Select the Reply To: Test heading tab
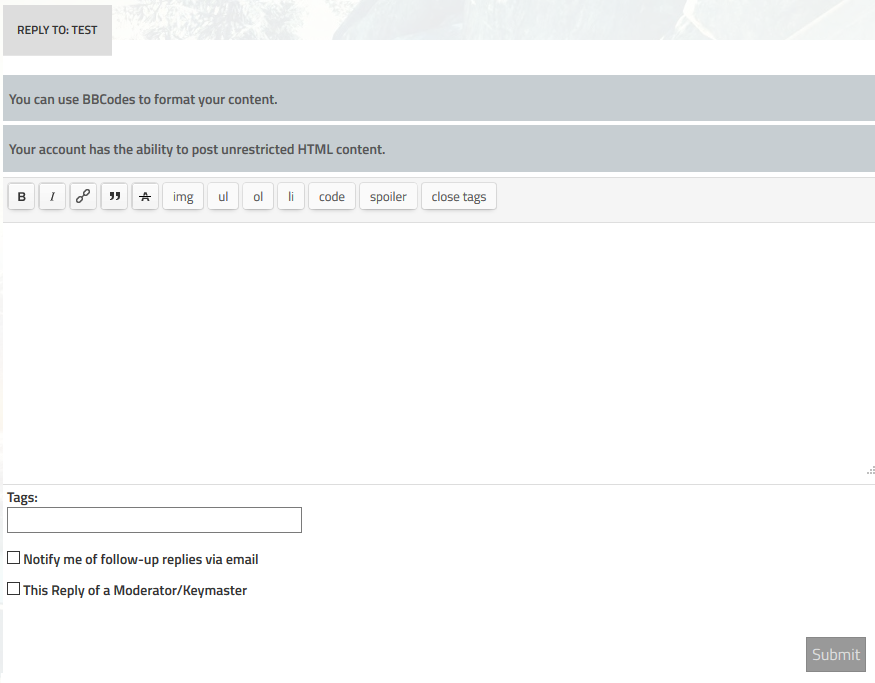Image resolution: width=875 pixels, height=683 pixels. coord(57,30)
